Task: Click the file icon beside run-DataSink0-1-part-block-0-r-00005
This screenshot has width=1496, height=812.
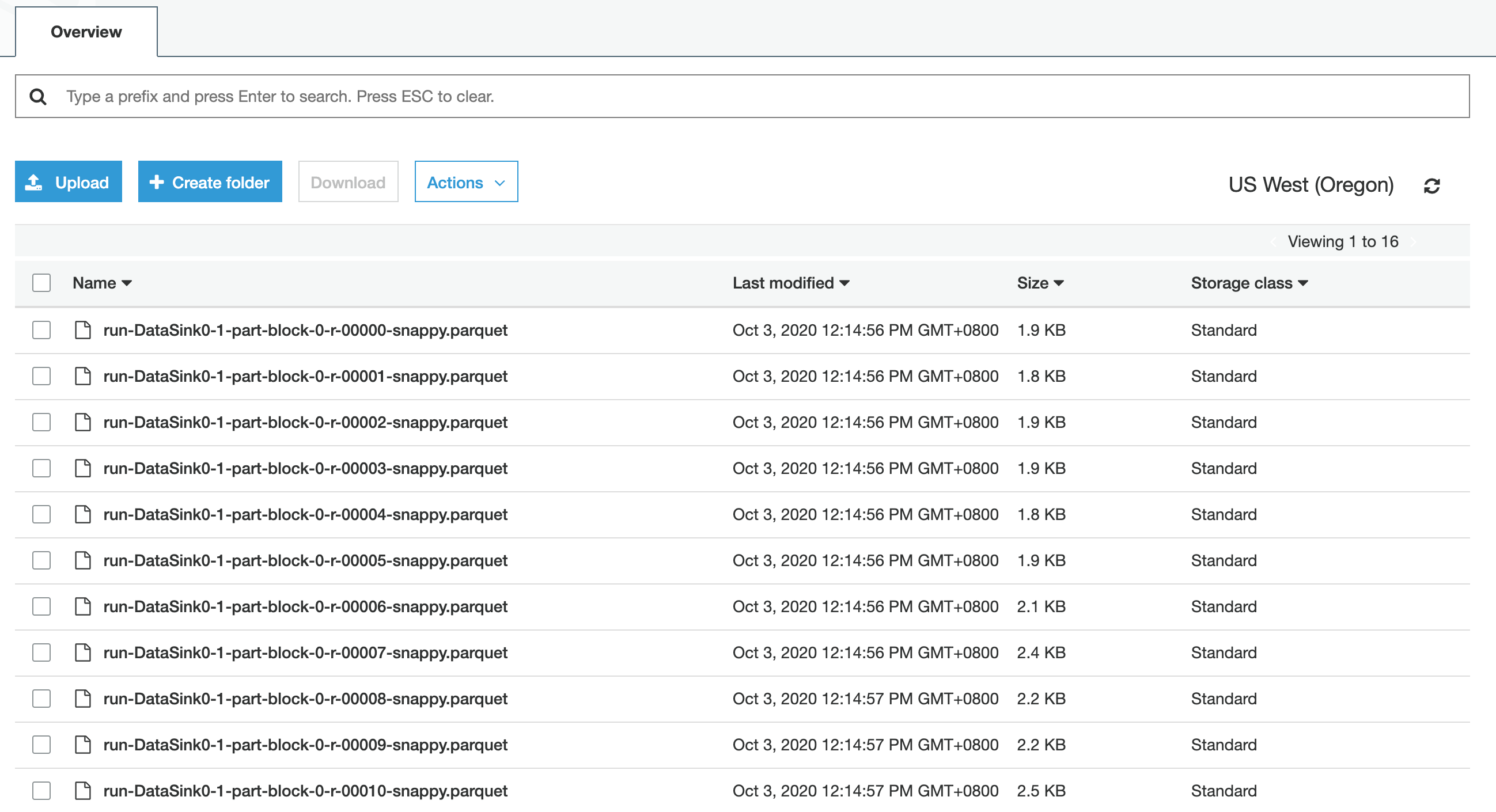Action: click(83, 560)
